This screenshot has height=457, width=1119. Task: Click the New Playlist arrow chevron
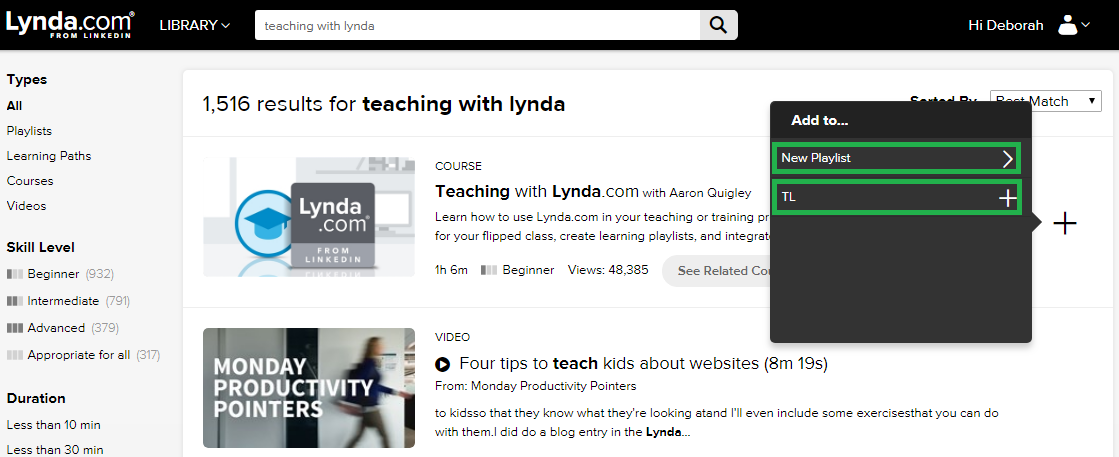point(1008,159)
